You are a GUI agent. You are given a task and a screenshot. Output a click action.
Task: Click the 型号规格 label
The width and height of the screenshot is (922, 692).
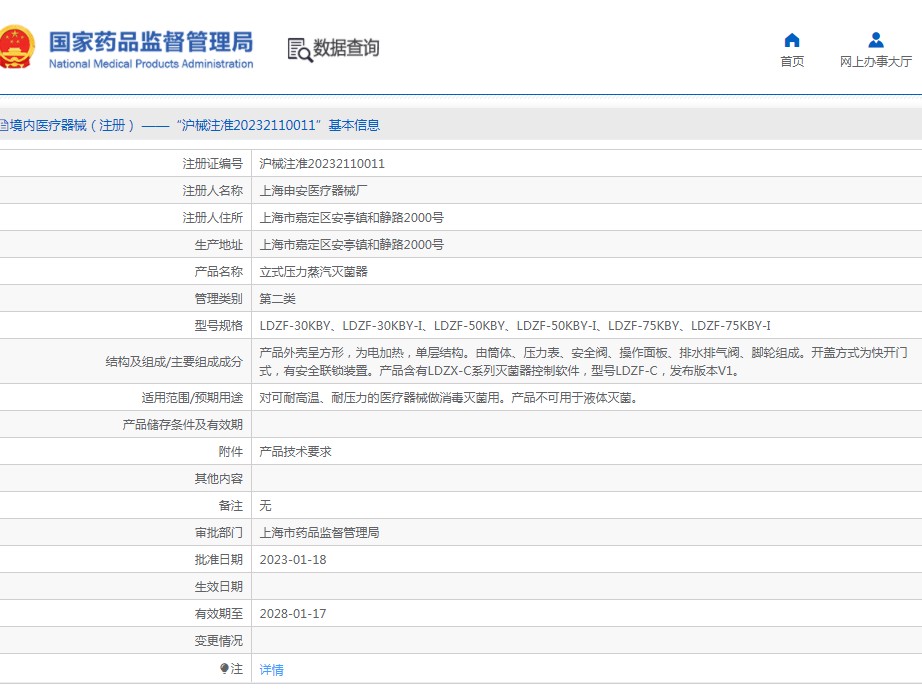(218, 326)
